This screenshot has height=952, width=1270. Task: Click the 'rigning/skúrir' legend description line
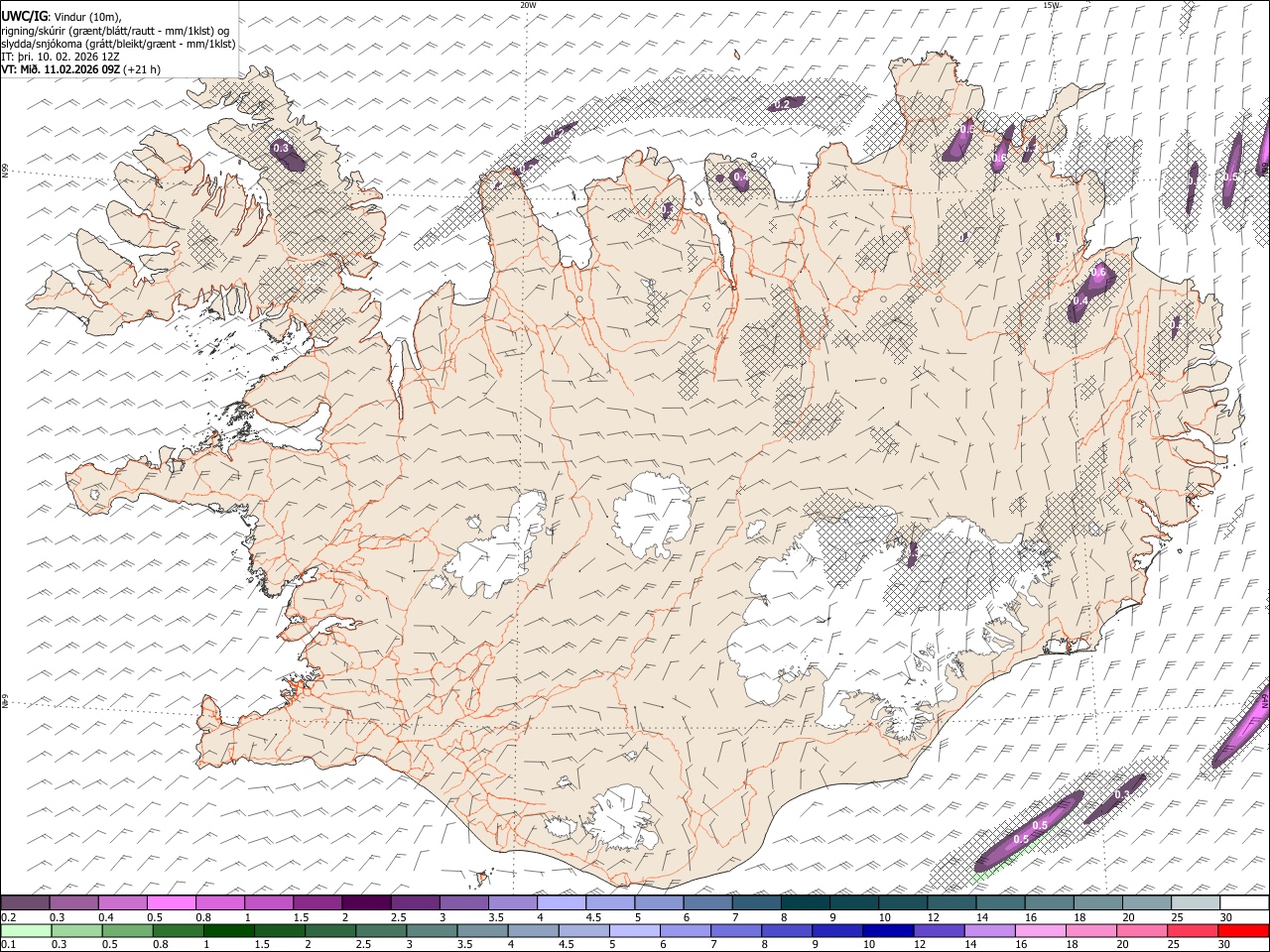pos(117,30)
